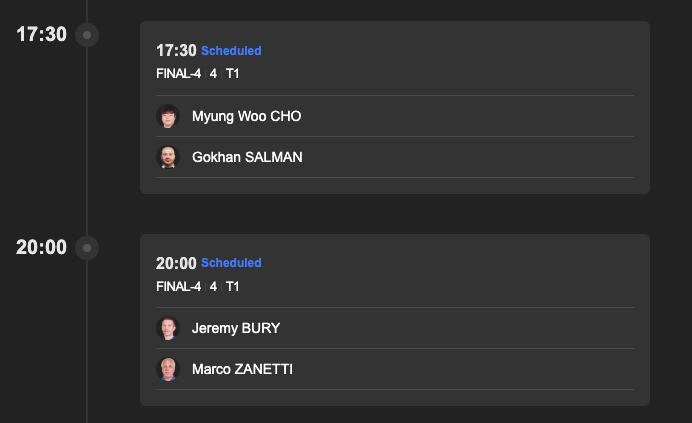Click the 20:00 time label on timeline
Image resolution: width=692 pixels, height=423 pixels.
click(41, 247)
